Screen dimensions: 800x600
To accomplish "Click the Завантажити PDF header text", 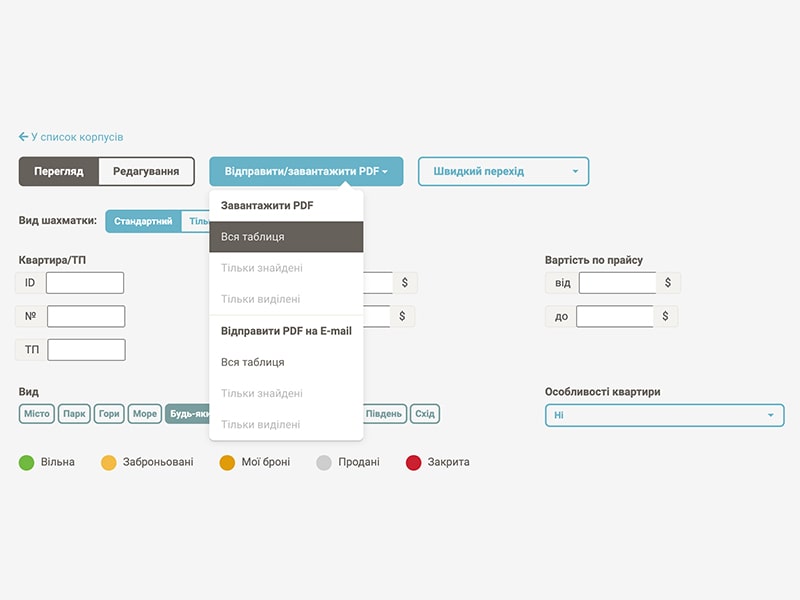I will pos(267,206).
